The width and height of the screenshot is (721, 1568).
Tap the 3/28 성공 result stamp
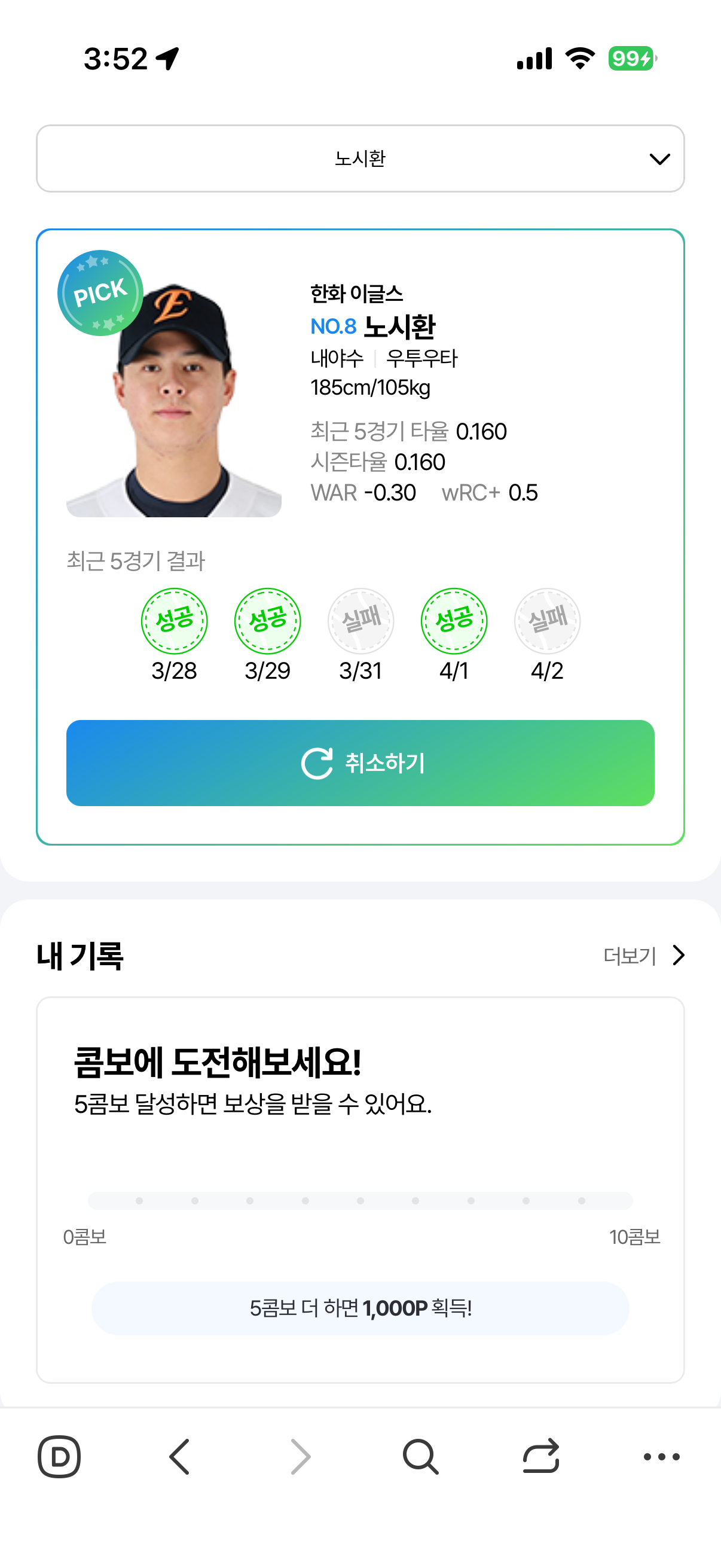point(174,621)
